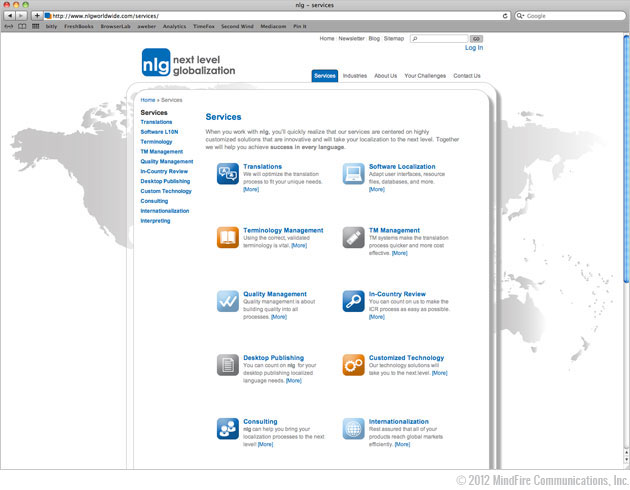Click More under Desktop Publishing
The image size is (630, 490).
click(294, 381)
